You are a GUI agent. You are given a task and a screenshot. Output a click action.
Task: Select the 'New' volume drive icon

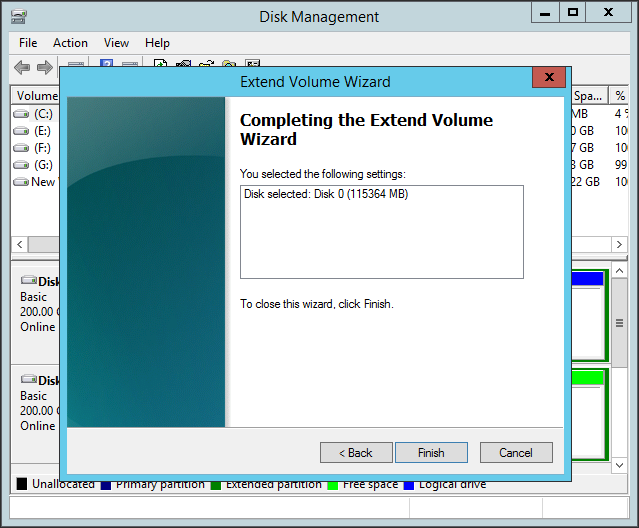(21, 182)
